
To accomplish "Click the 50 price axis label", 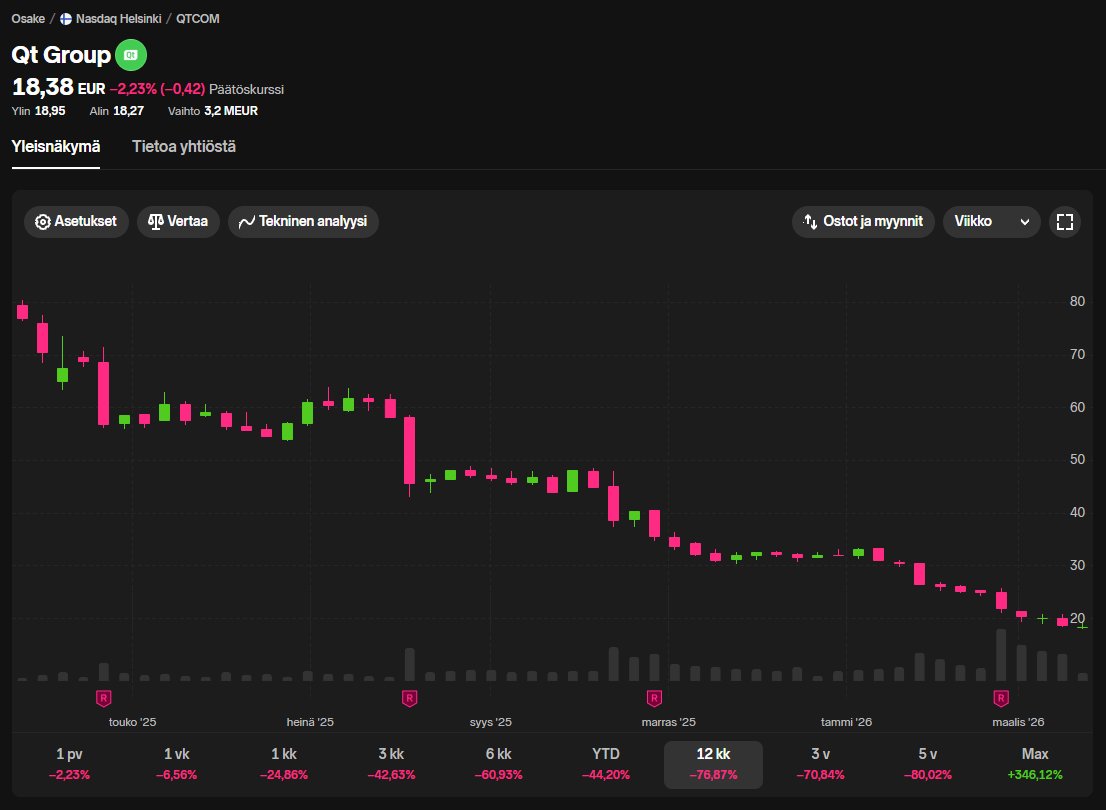I will 1077,459.
